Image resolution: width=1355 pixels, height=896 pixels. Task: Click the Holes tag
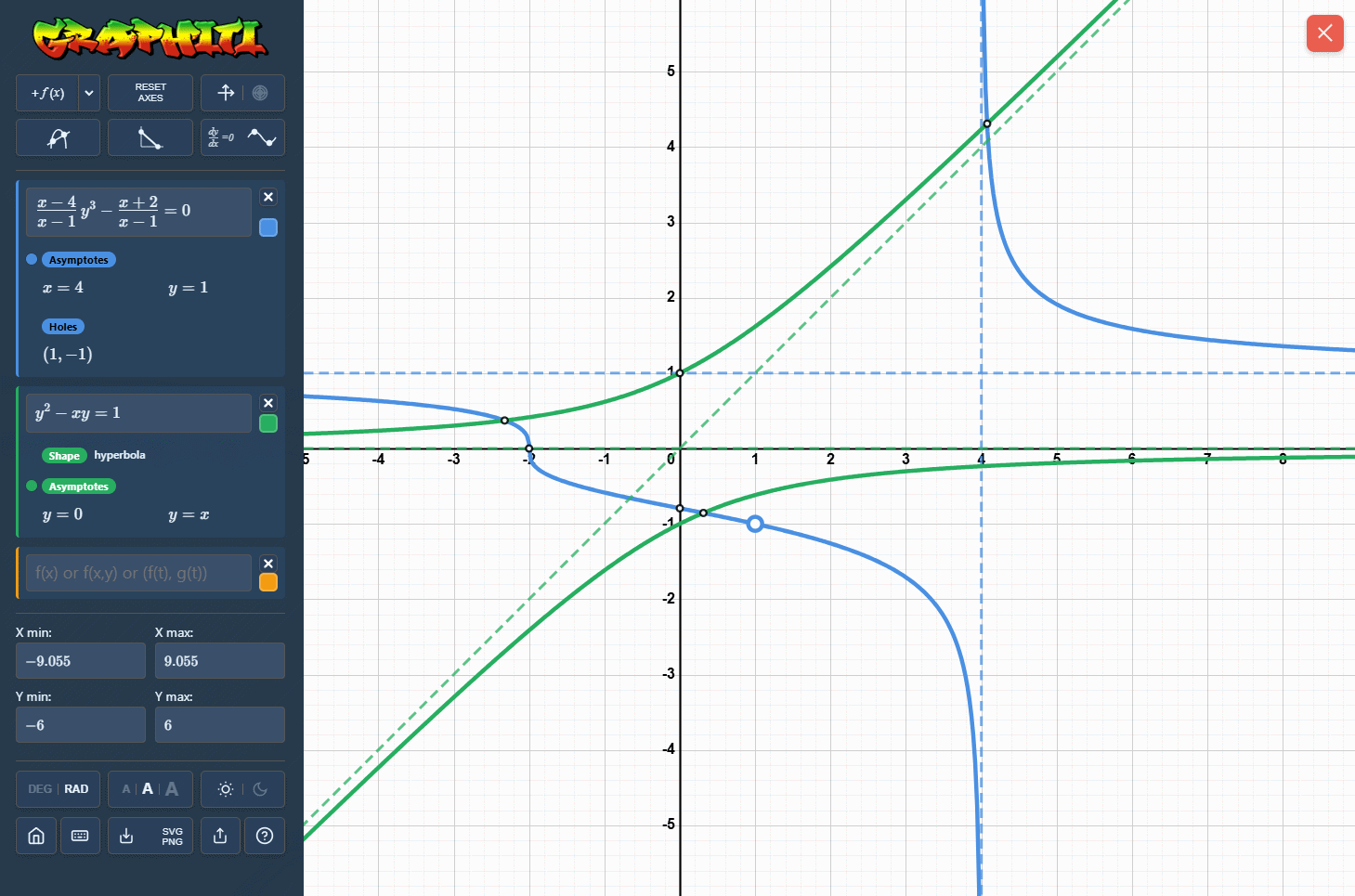click(63, 327)
